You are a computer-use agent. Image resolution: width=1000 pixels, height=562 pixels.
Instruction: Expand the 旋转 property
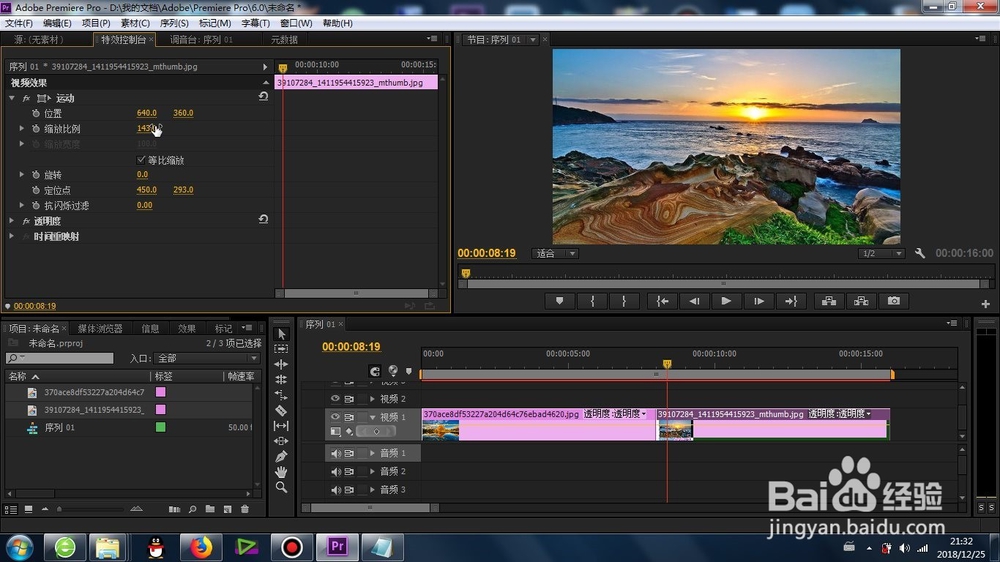point(22,174)
